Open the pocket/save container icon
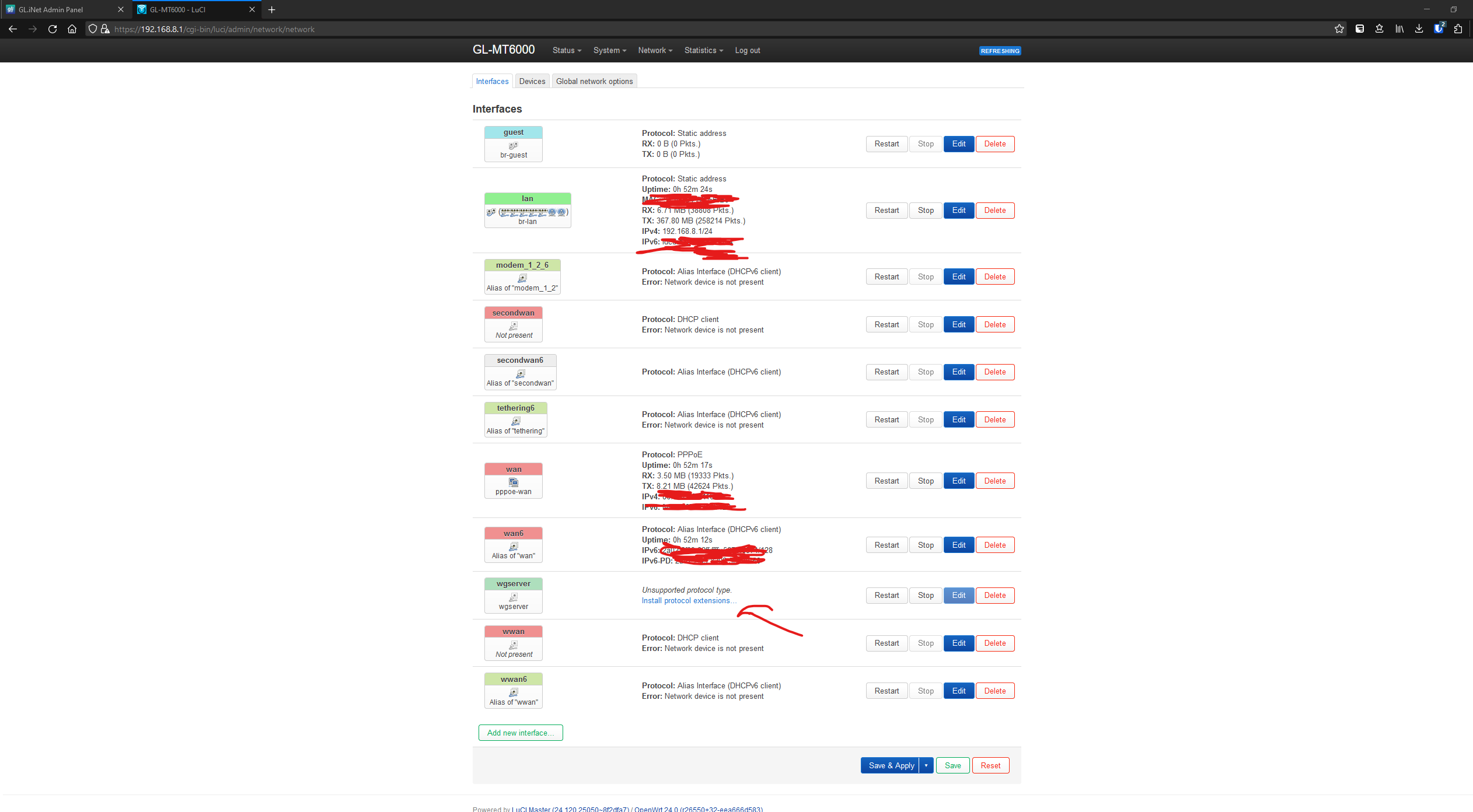Screen dimensions: 1473x812 coord(1359,29)
